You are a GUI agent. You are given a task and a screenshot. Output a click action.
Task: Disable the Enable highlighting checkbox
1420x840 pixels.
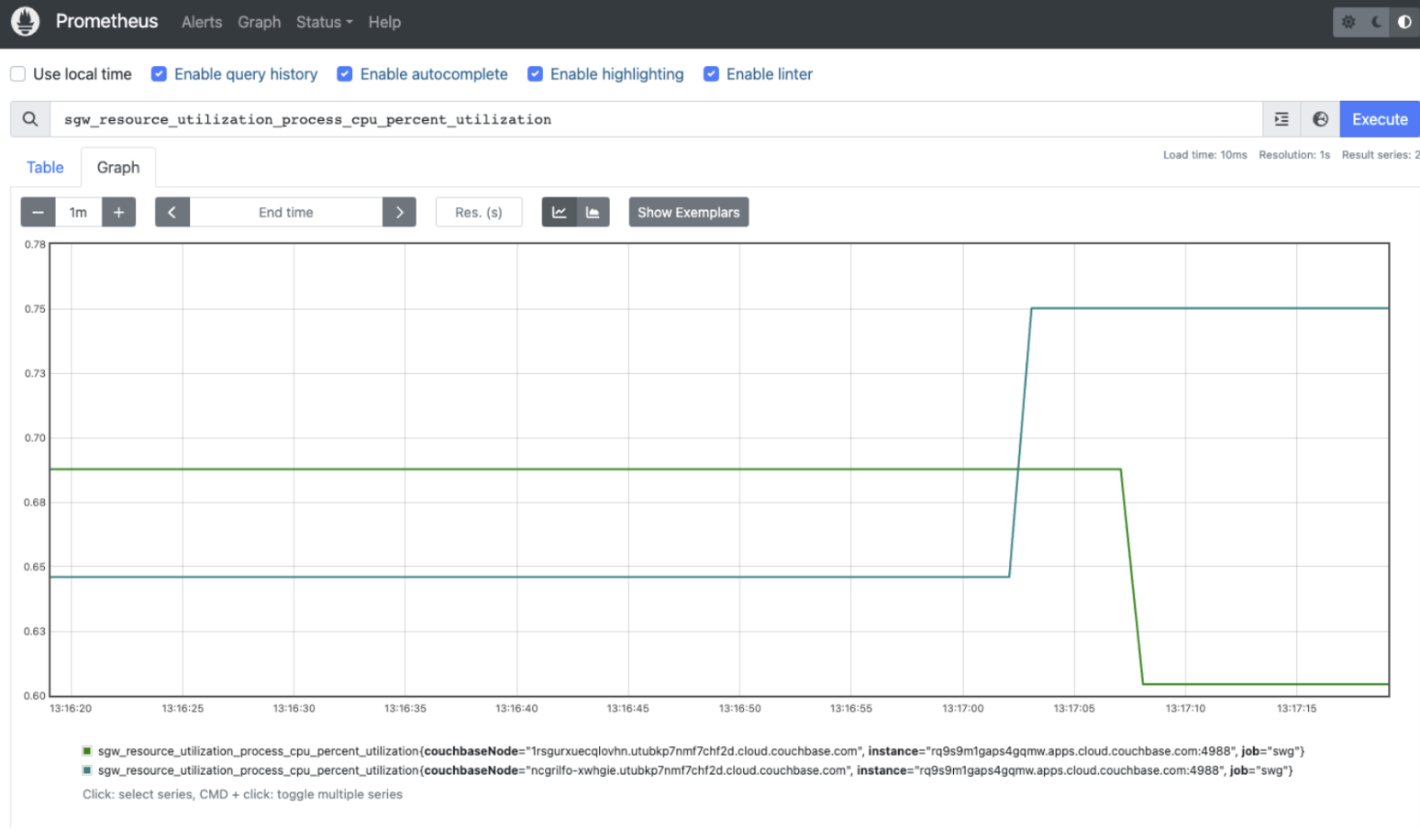tap(535, 73)
